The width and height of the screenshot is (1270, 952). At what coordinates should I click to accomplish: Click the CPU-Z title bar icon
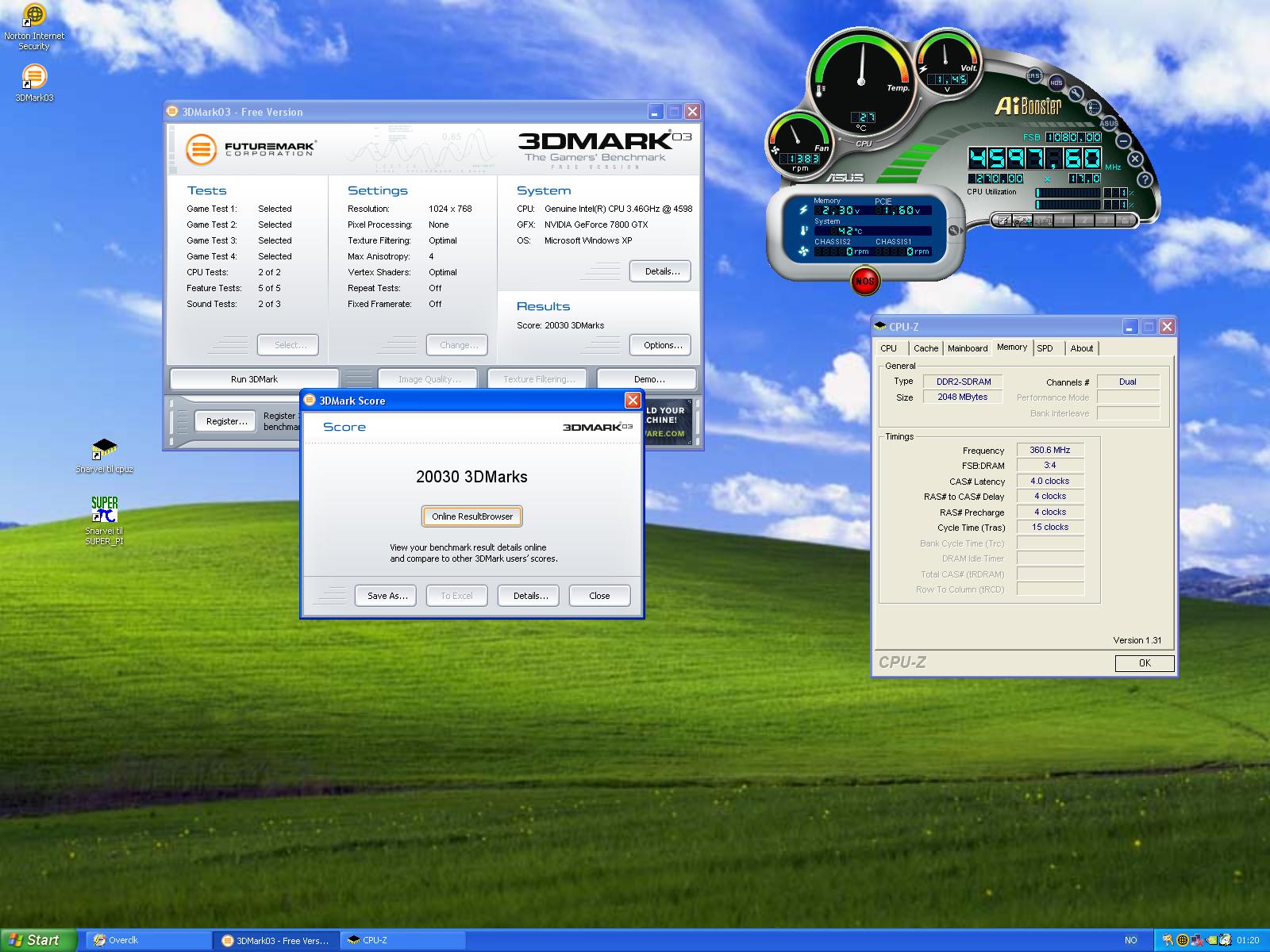coord(879,327)
